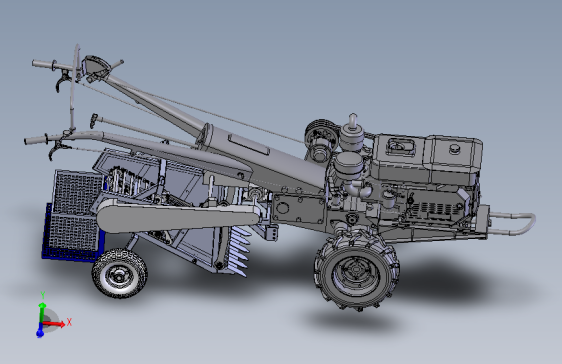Click the green Y axis of the triad
The width and height of the screenshot is (562, 364).
[x=42, y=312]
